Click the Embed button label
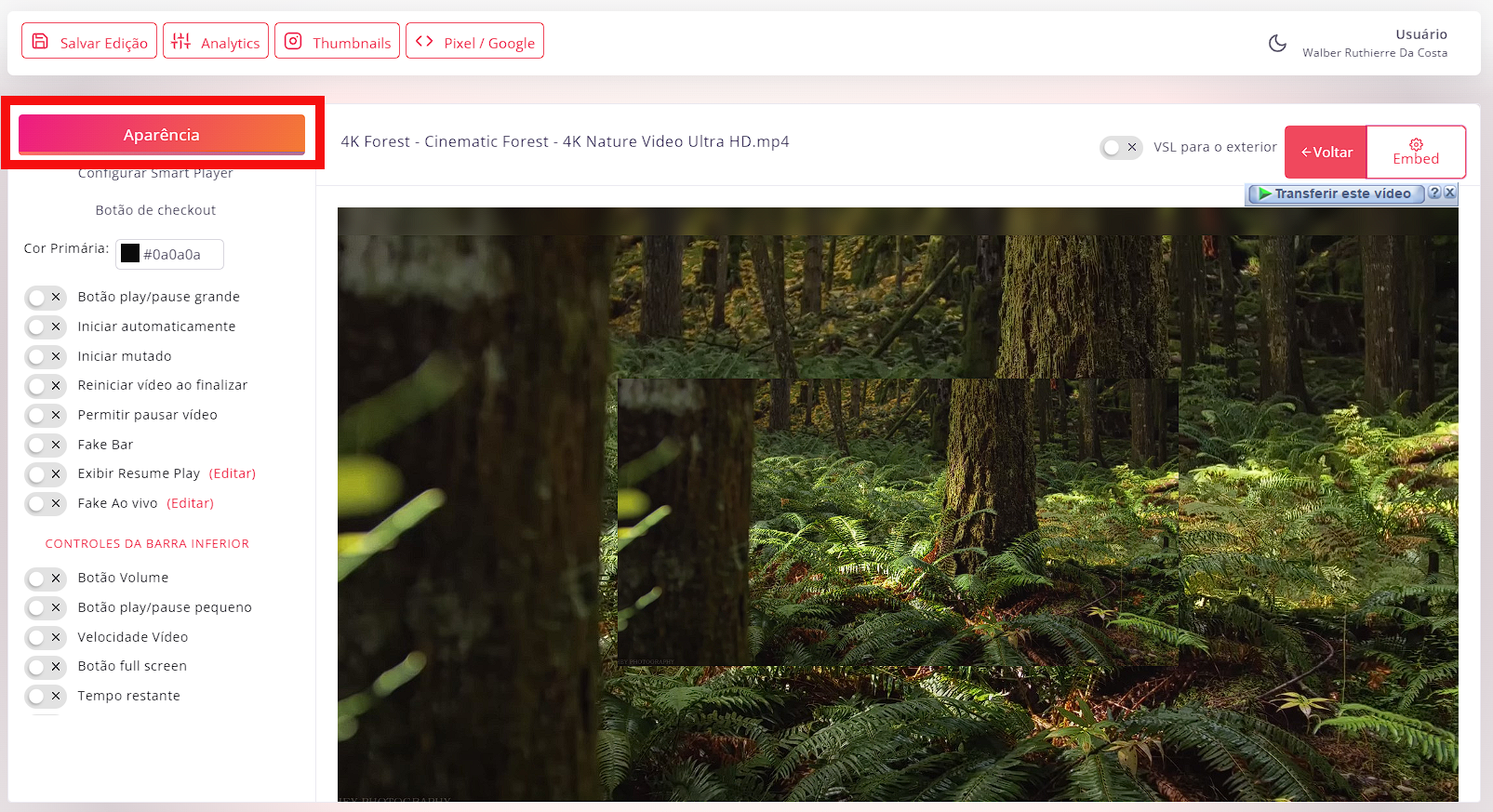Screen dimensions: 1493x812 [1416, 159]
